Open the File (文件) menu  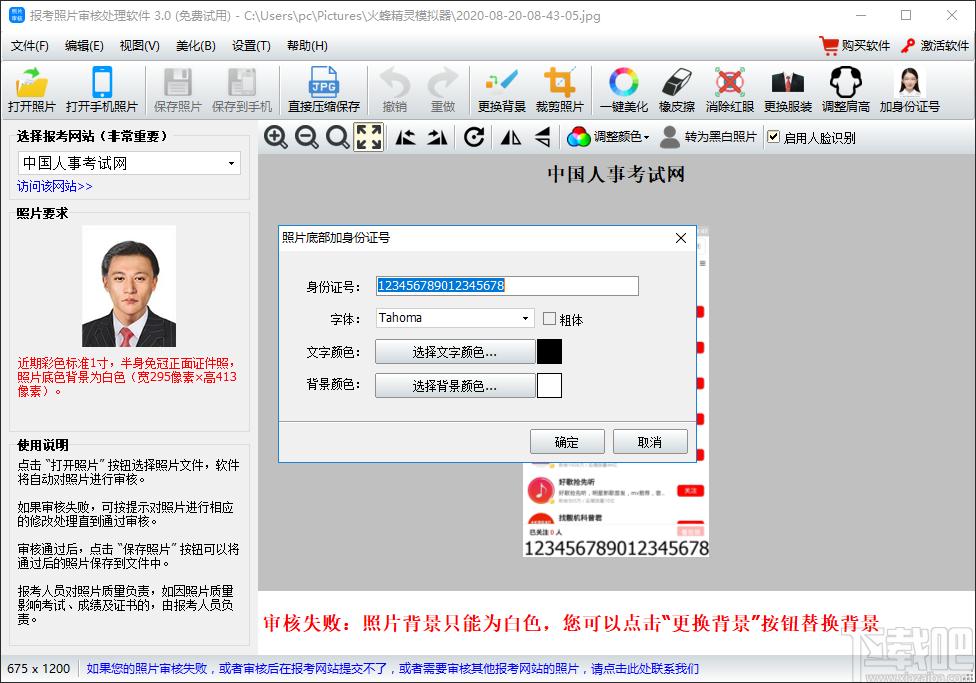coord(29,46)
